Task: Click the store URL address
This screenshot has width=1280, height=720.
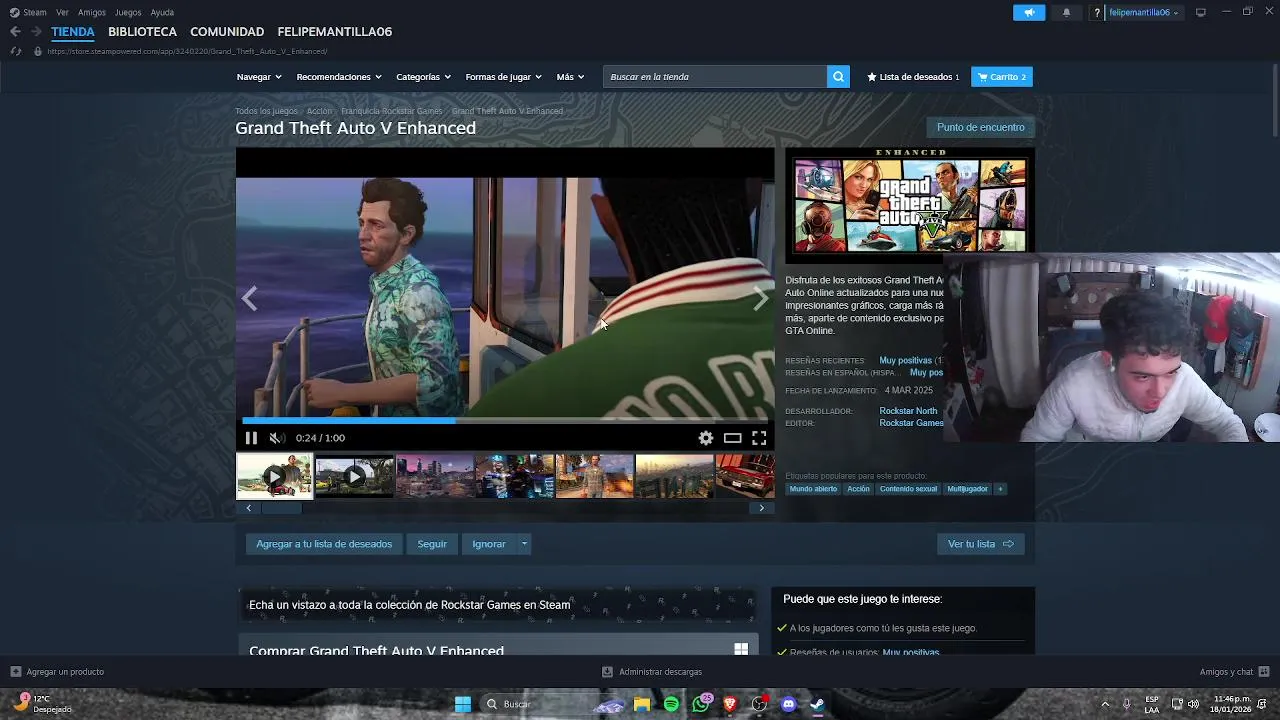Action: tap(187, 51)
